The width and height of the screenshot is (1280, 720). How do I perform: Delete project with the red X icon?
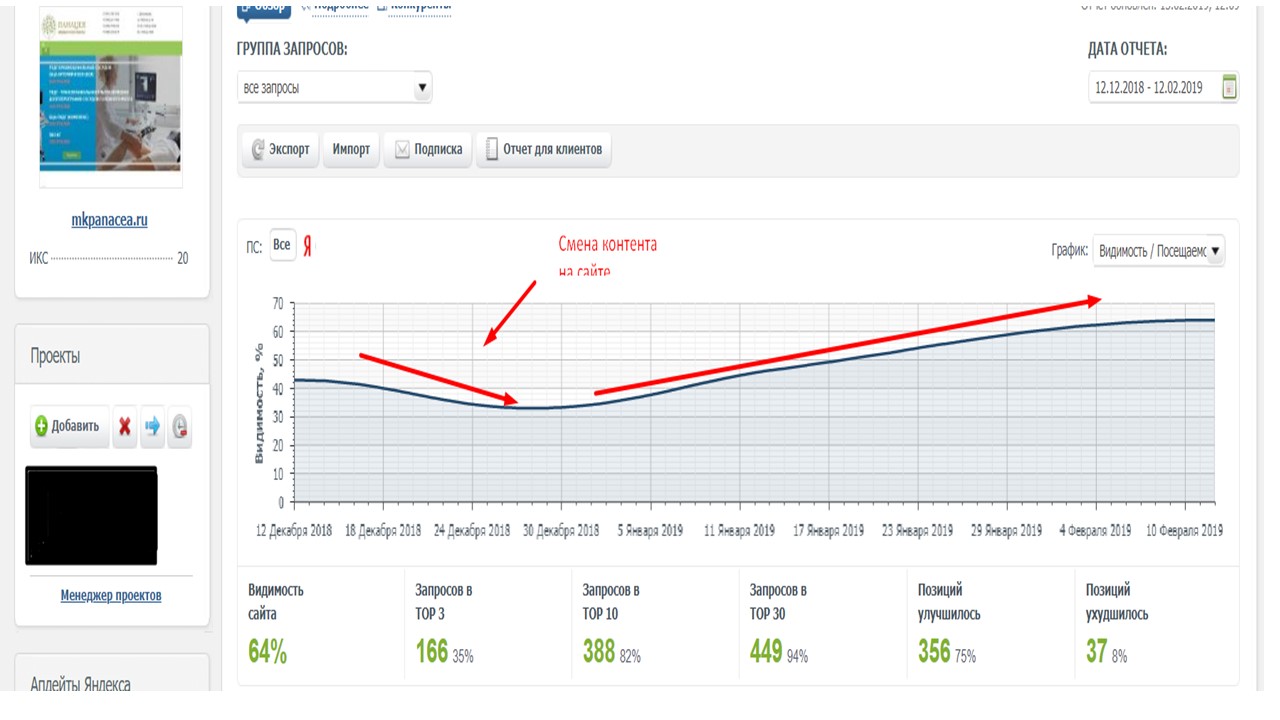pyautogui.click(x=125, y=427)
